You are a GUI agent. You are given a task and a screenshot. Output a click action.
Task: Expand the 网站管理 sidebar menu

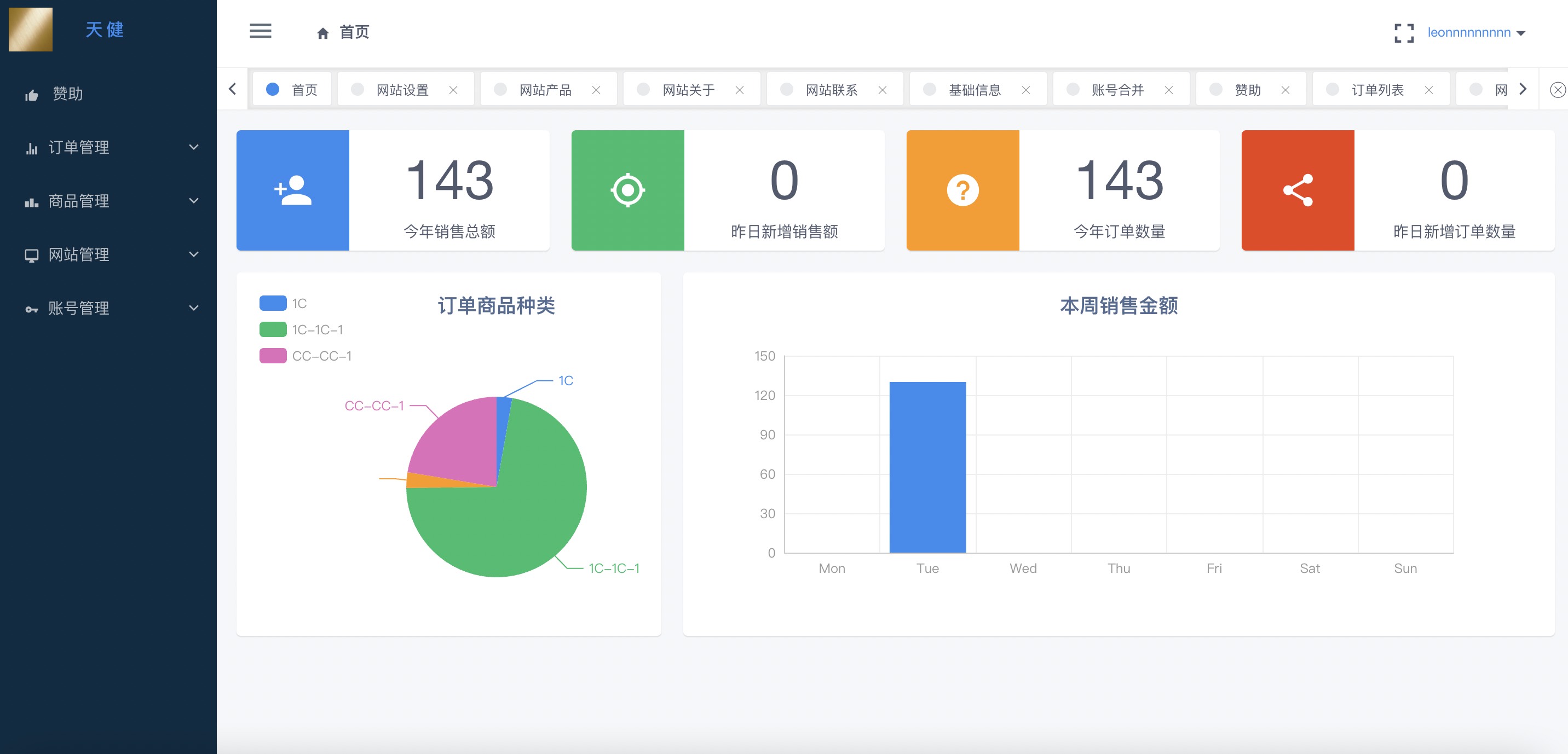click(108, 254)
